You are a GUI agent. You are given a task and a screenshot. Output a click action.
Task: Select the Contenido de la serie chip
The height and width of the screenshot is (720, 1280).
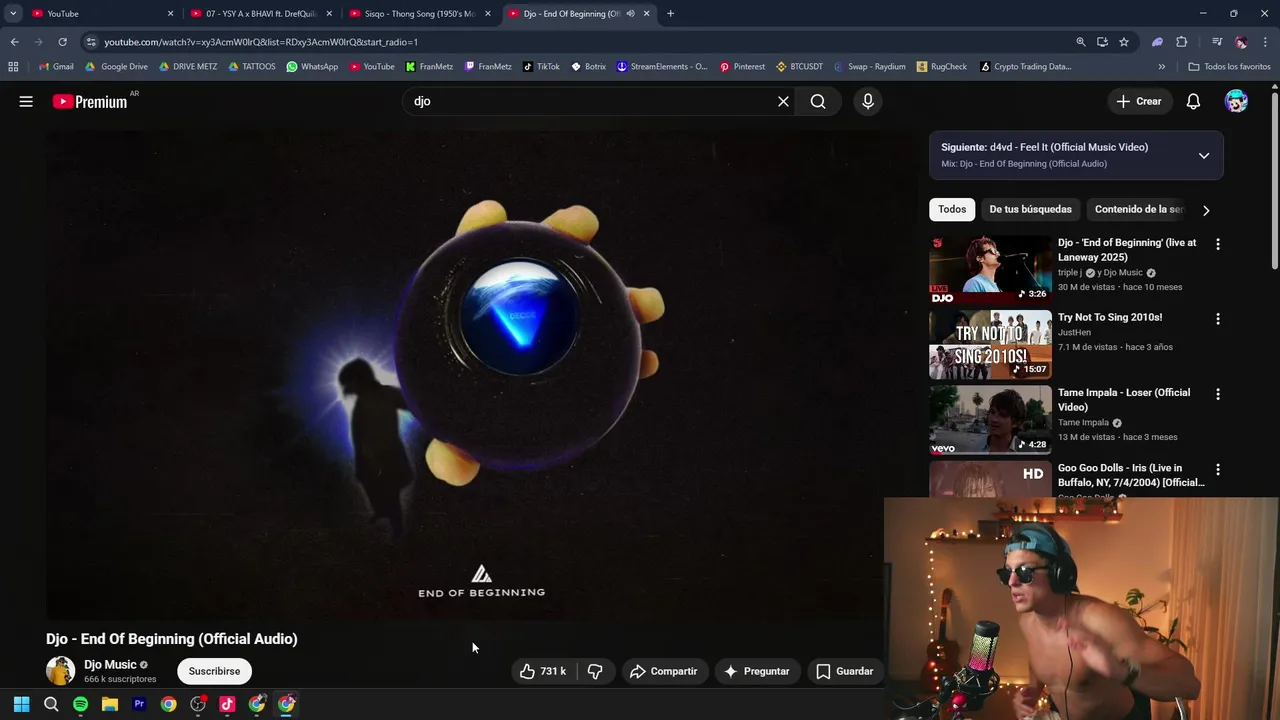point(1138,209)
